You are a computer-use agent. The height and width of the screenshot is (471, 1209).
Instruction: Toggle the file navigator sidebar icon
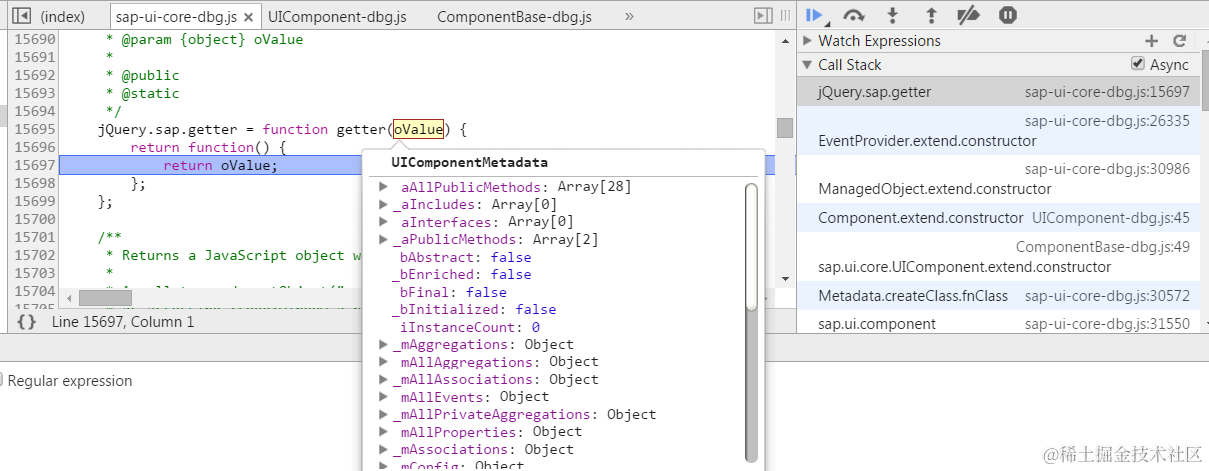[20, 16]
